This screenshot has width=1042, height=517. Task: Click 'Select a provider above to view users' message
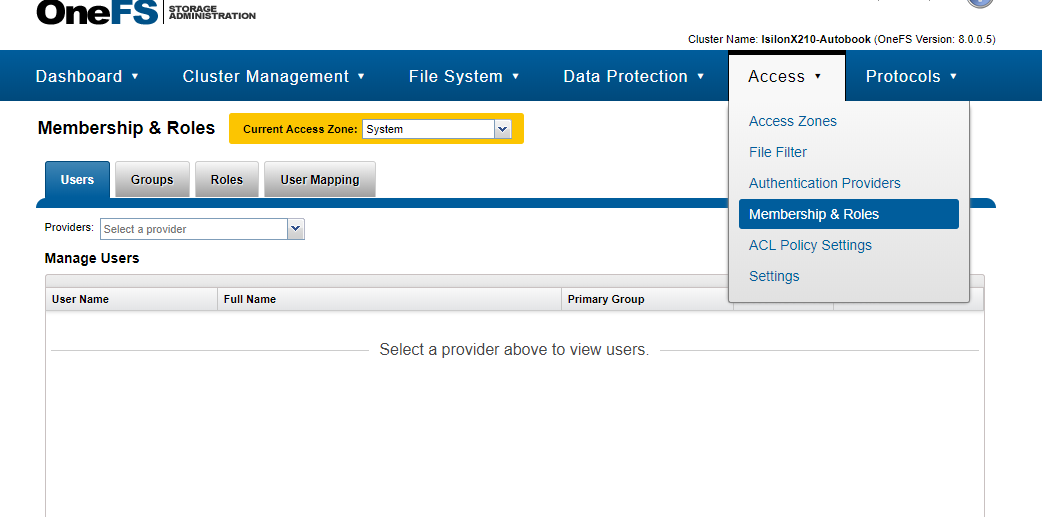[x=514, y=350]
